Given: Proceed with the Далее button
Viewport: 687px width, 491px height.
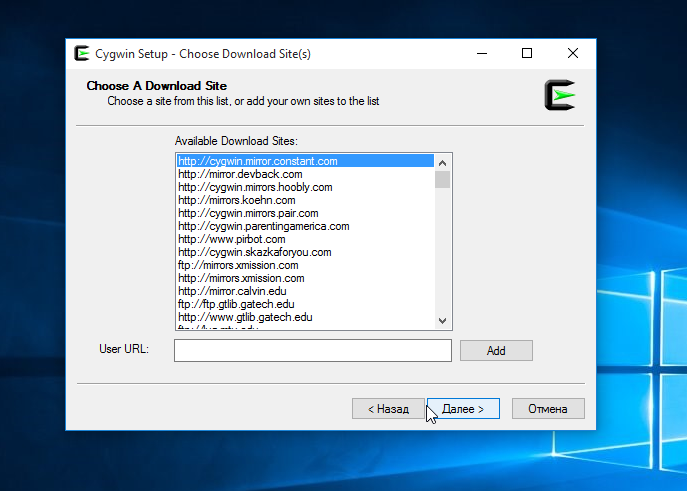Looking at the screenshot, I should (463, 409).
